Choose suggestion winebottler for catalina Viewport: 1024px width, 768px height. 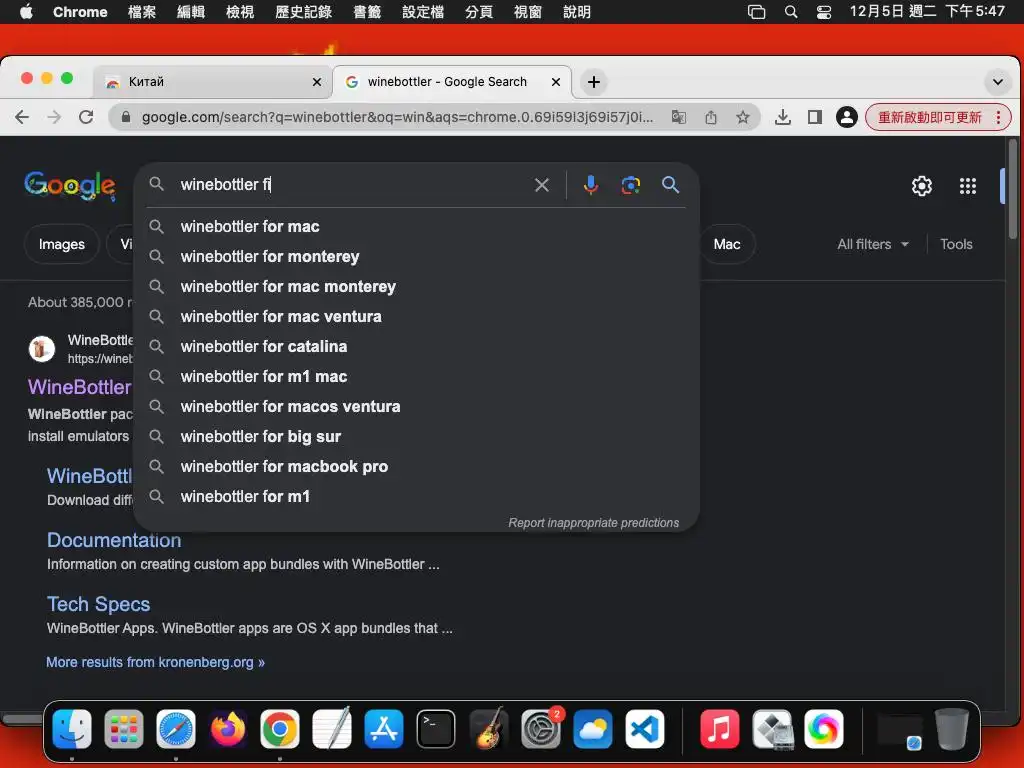coord(416,347)
